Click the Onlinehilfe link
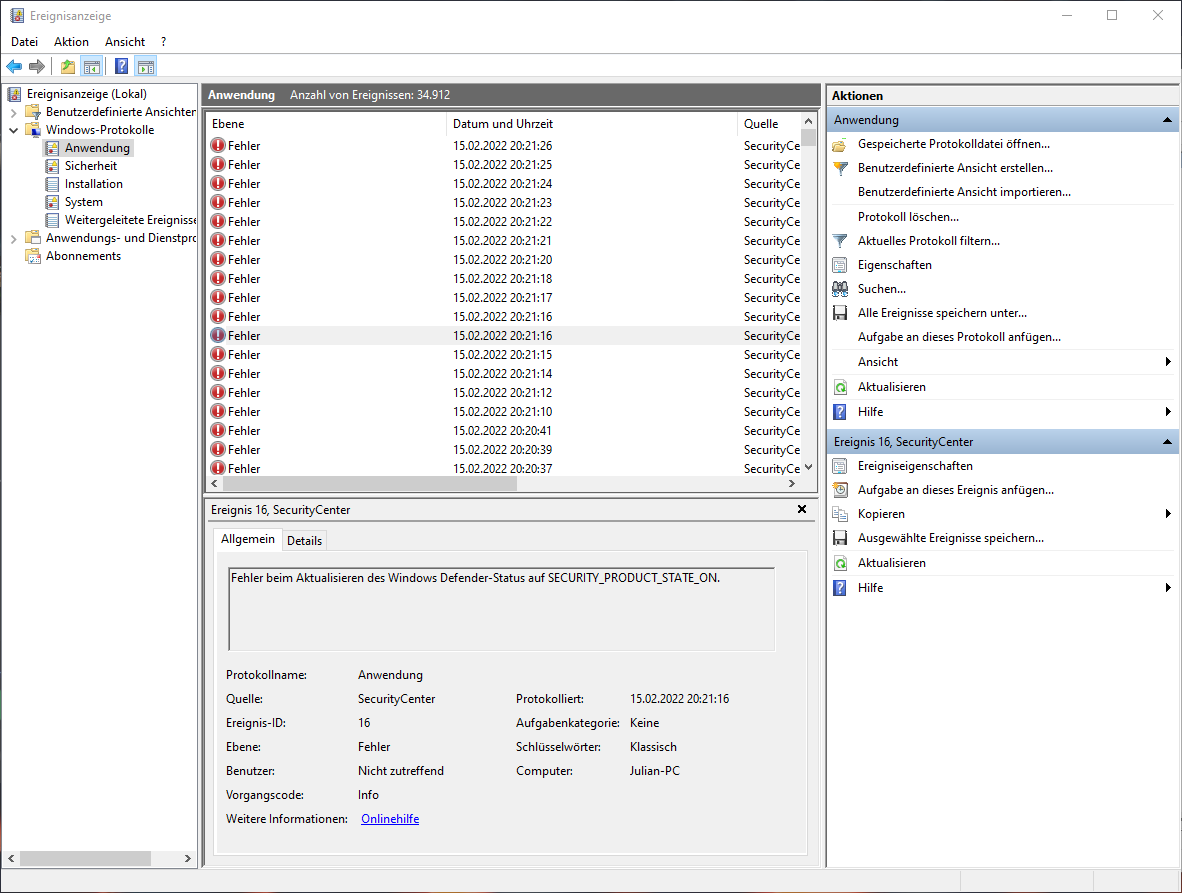Screen dimensions: 1182x893 [x=389, y=818]
